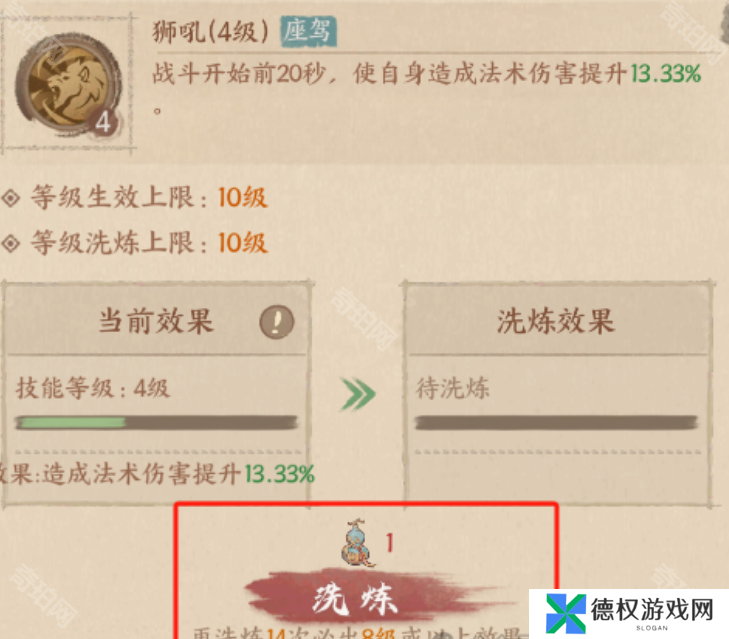Click the diamond bullet beside 等级洗炼上限
The image size is (729, 639).
11,243
